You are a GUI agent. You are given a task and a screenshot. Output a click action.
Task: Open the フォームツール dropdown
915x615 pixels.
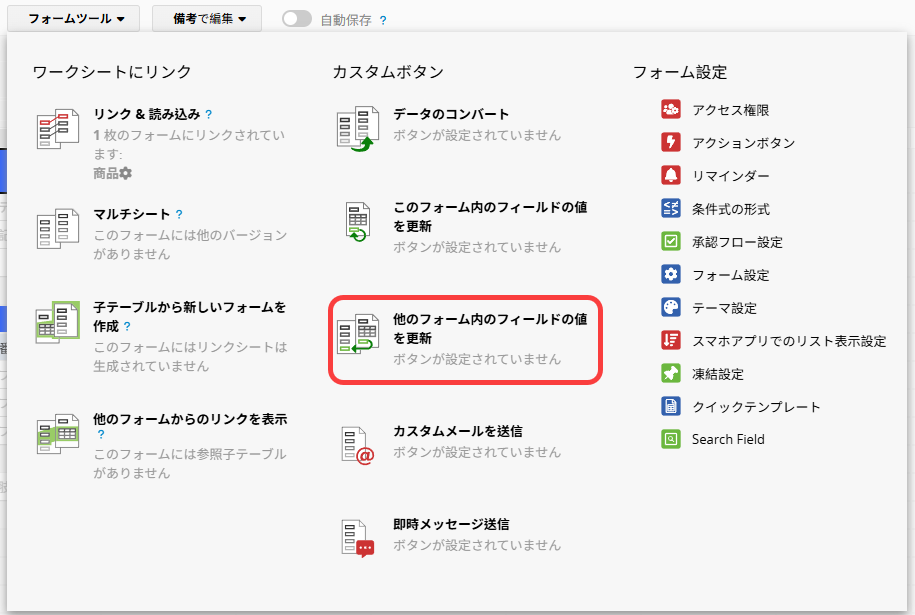click(x=76, y=19)
